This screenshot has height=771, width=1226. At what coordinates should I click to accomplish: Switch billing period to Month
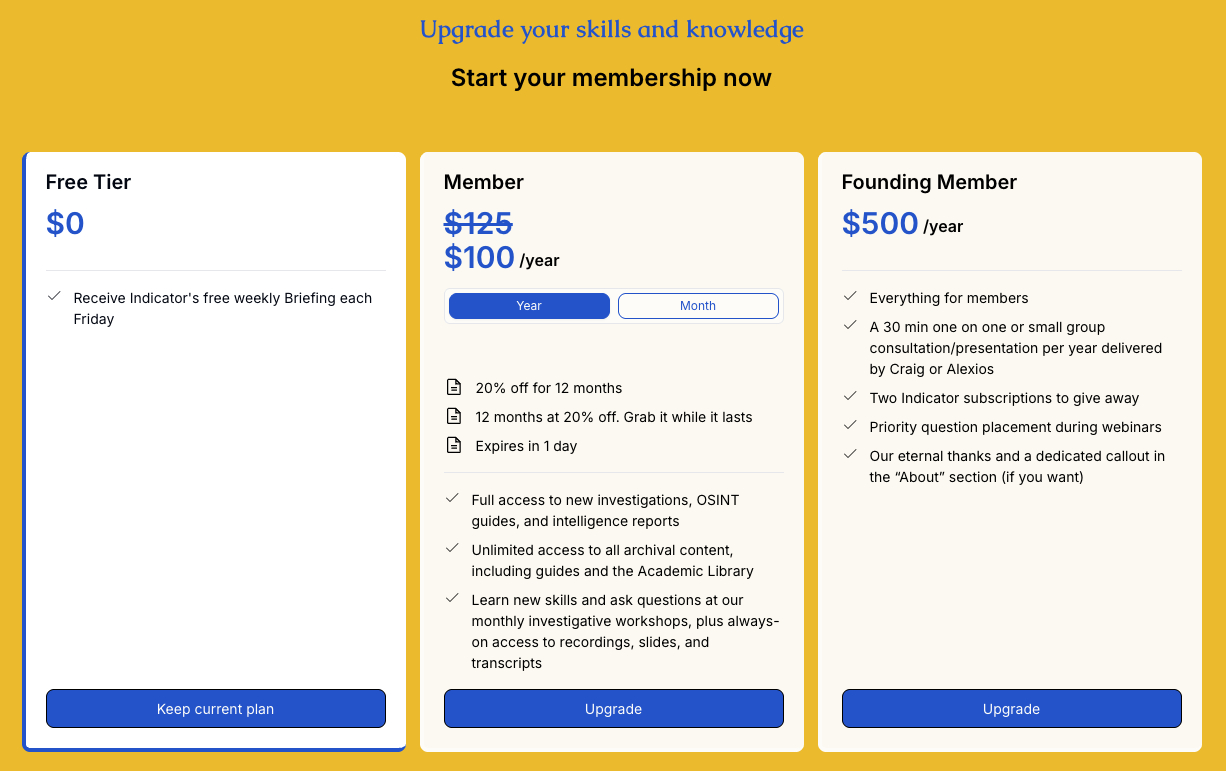(698, 306)
